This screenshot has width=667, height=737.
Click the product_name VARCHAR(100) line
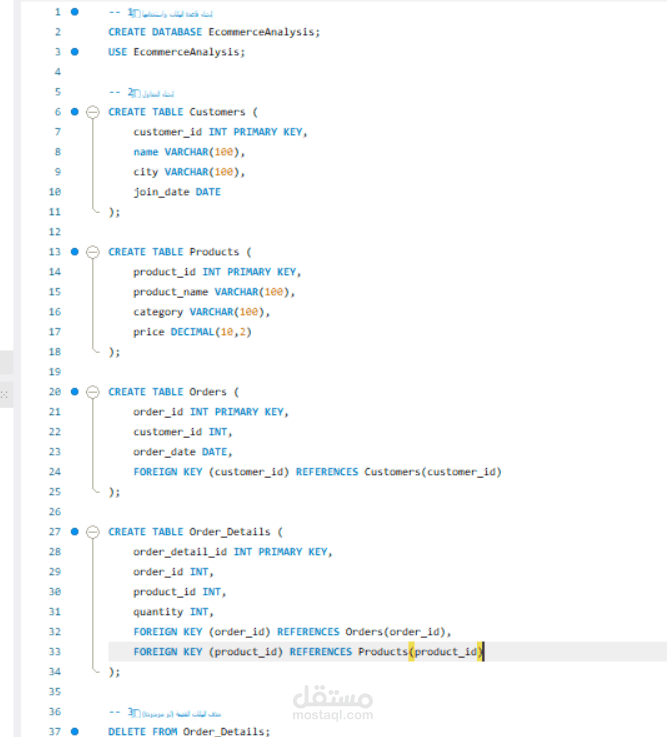(x=214, y=292)
